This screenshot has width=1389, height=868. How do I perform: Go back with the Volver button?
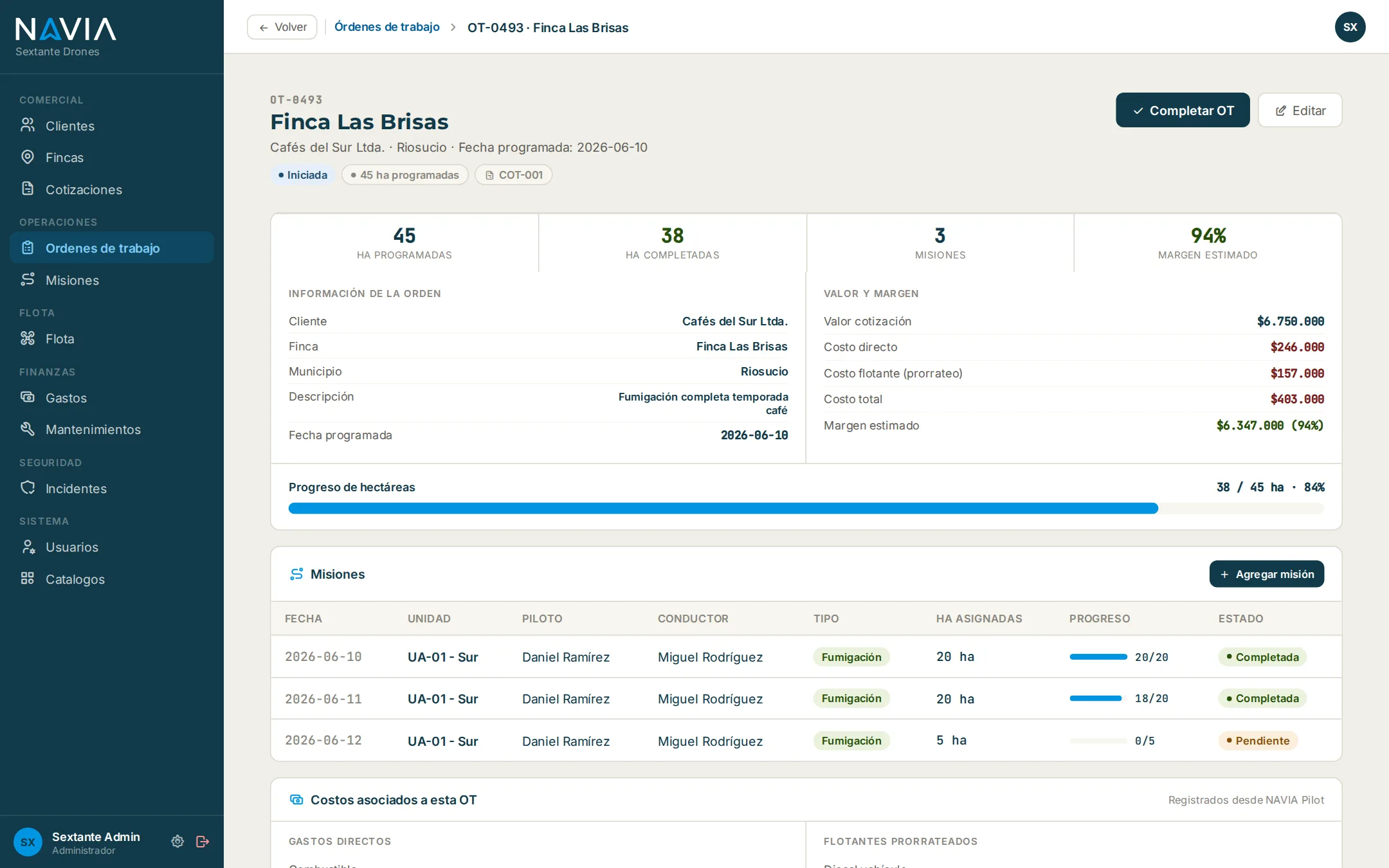pyautogui.click(x=282, y=27)
